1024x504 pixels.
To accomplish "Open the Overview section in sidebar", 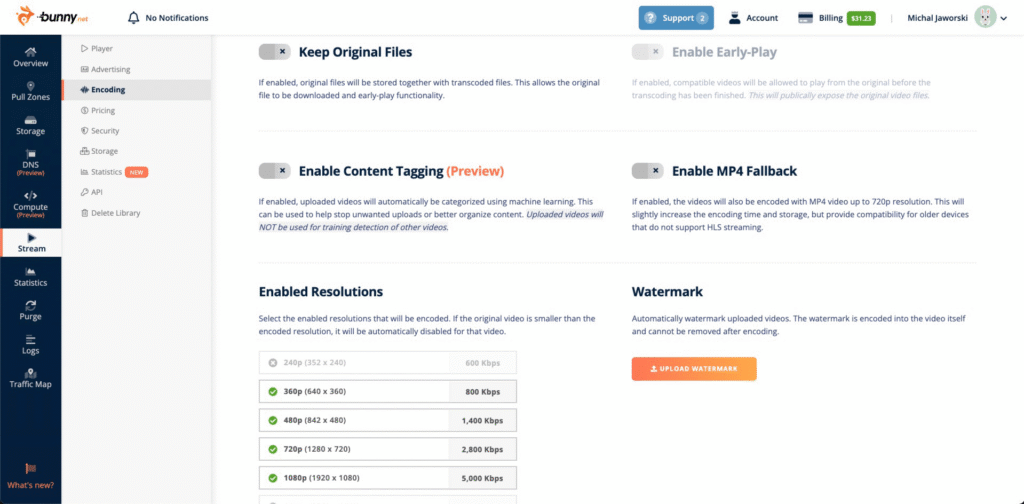I will 31,57.
